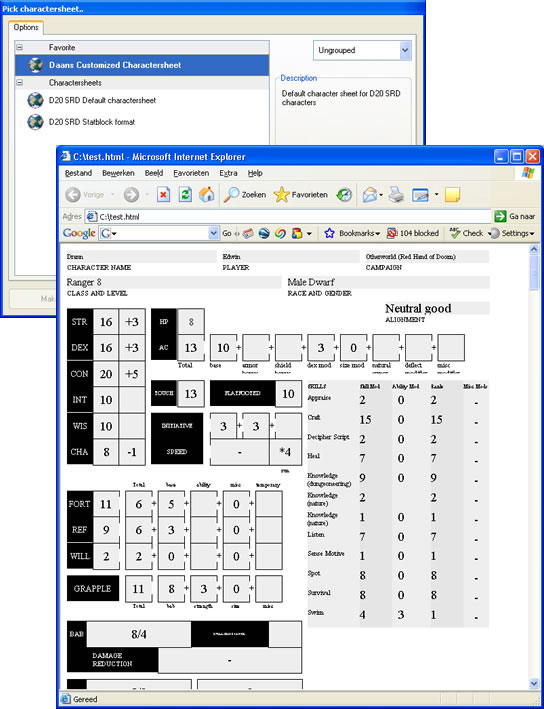
Task: Open the back button history dropdown arrow
Action: click(113, 195)
